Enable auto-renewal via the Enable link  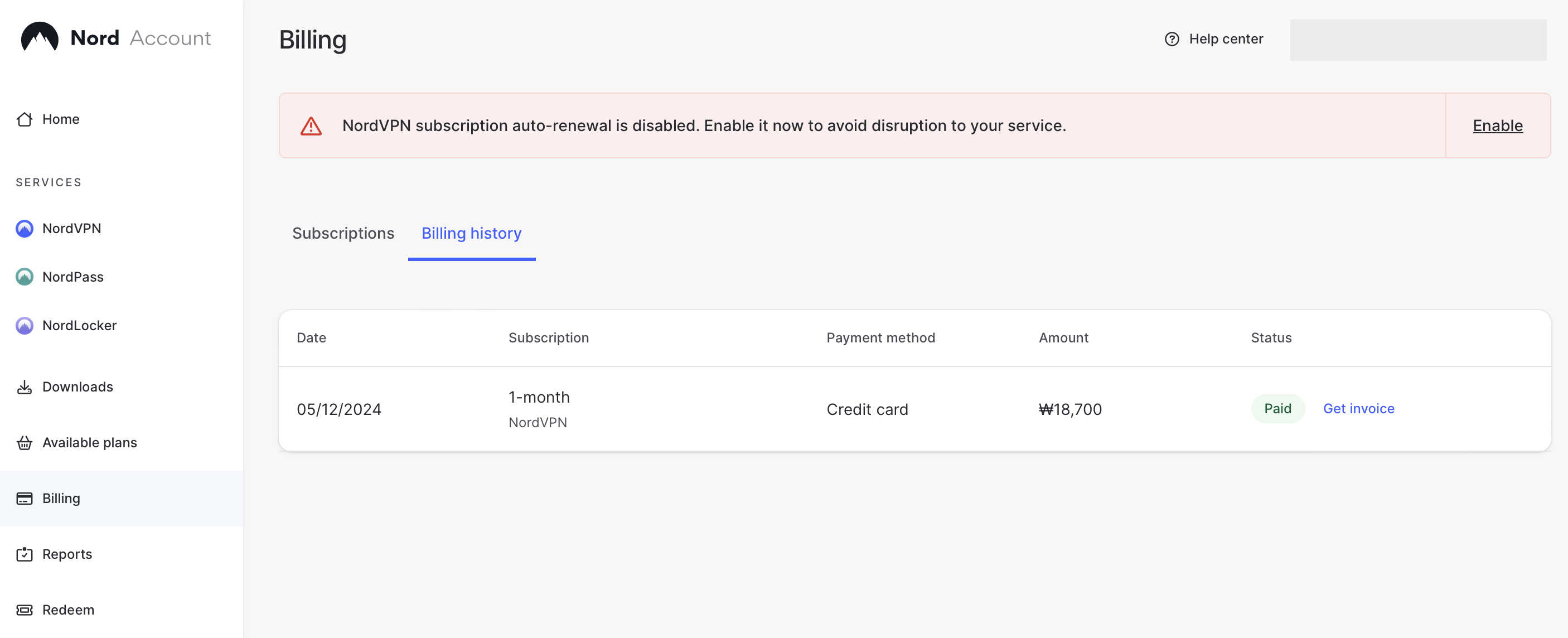1497,125
